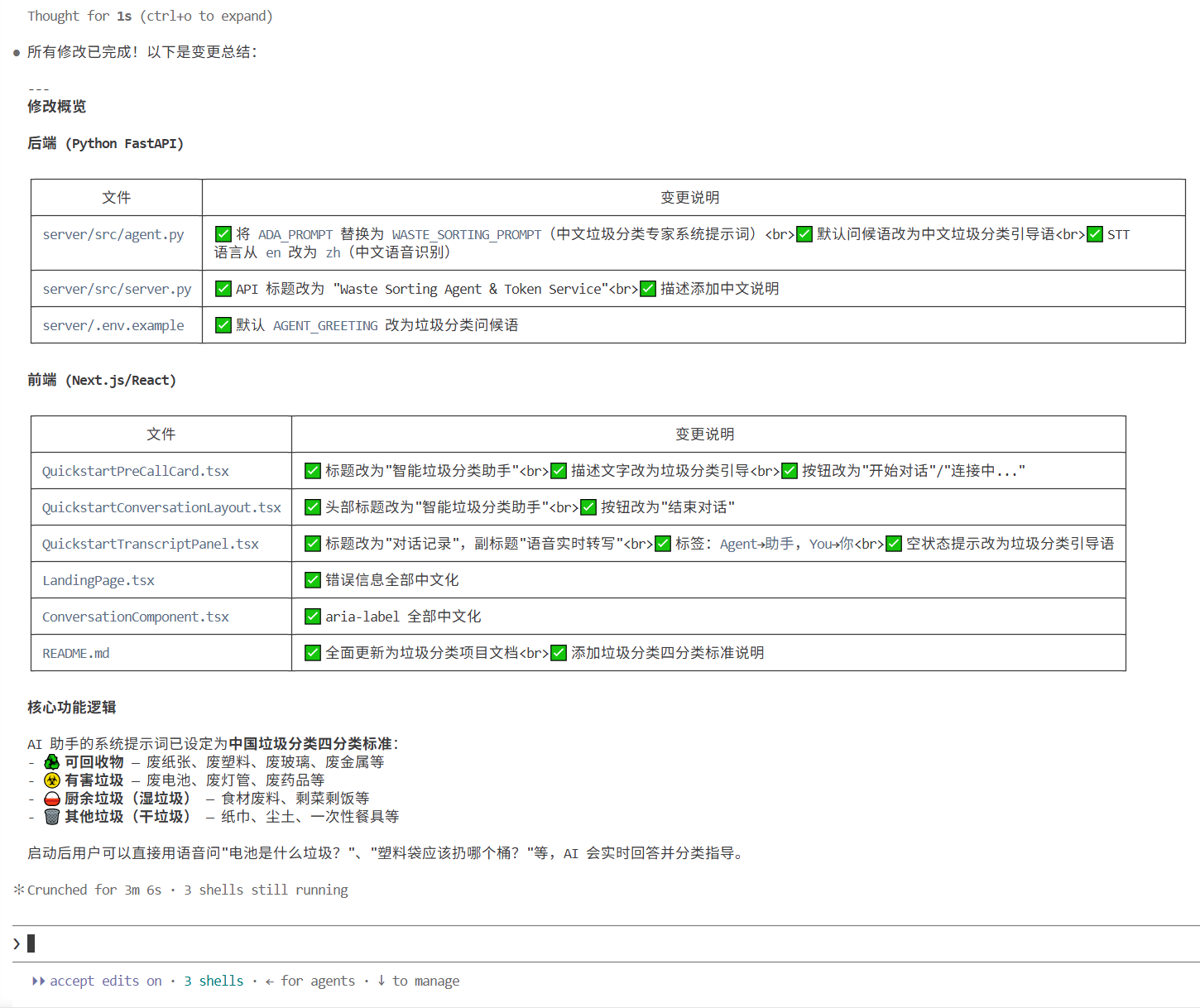Viewport: 1200px width, 1008px height.
Task: Click the ADA_PROMPT code text
Action: 295,234
